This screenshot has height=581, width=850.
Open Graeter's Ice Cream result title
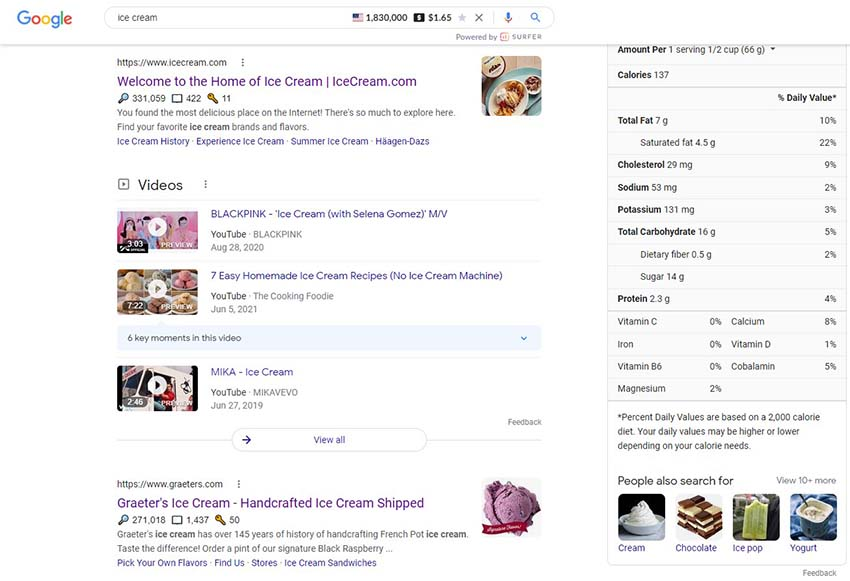click(271, 503)
